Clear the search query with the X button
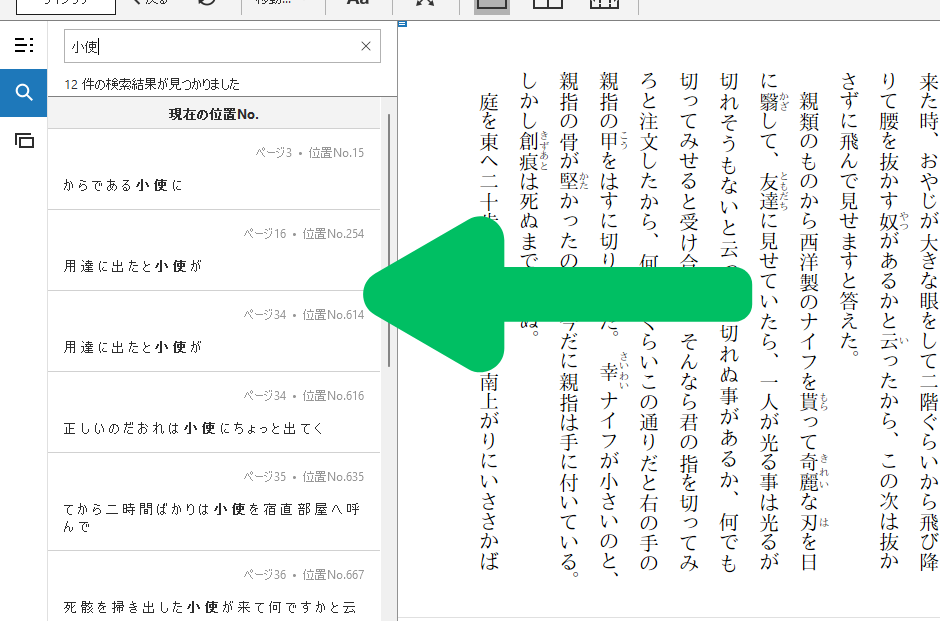940x621 pixels. click(x=365, y=46)
